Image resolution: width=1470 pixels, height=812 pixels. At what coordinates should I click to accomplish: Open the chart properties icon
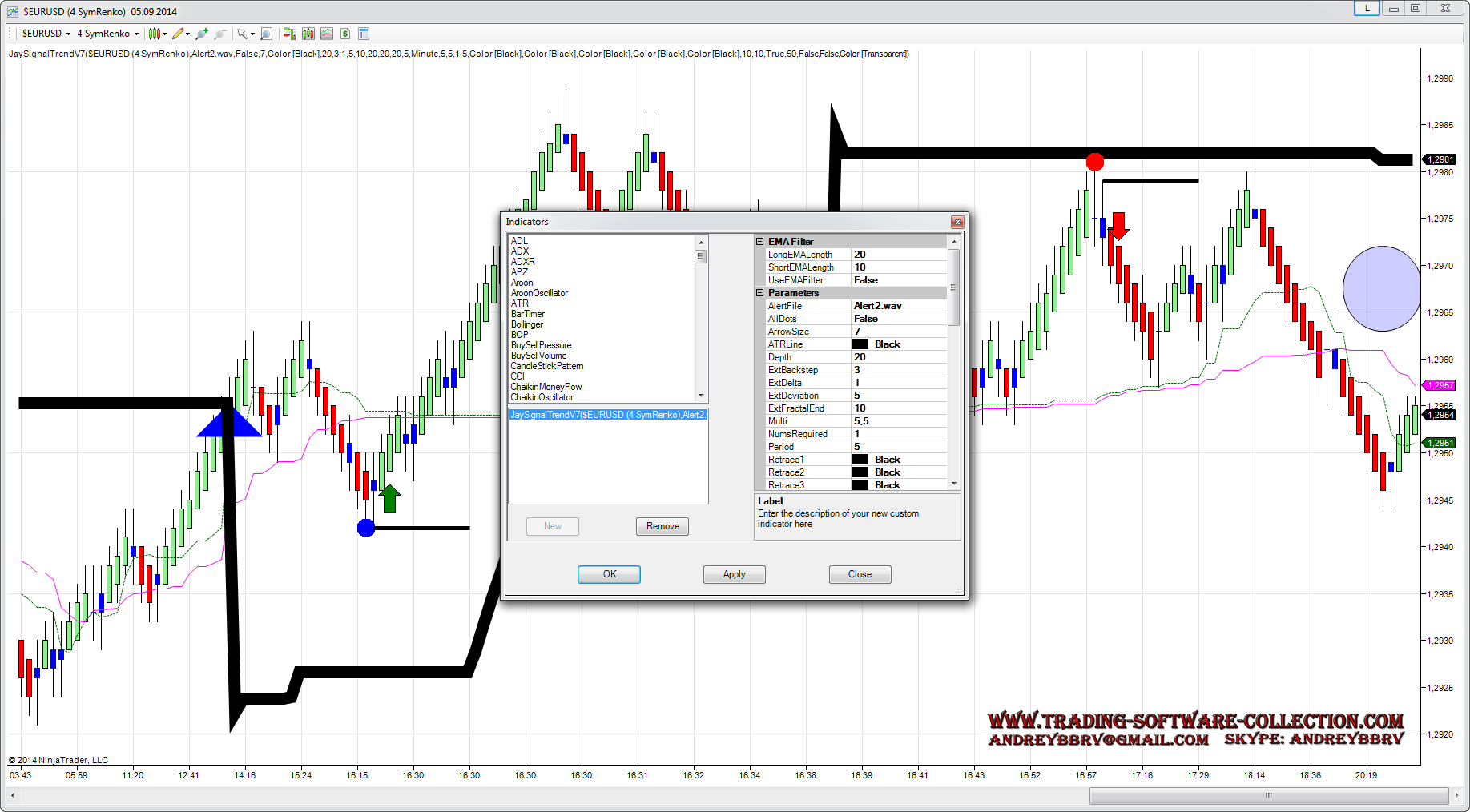tap(364, 34)
